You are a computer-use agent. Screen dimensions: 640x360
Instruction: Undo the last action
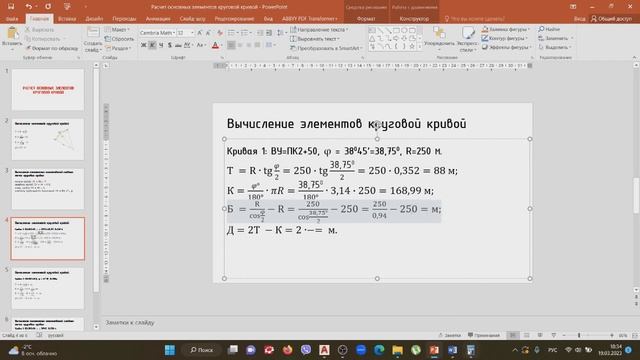[x=29, y=7]
